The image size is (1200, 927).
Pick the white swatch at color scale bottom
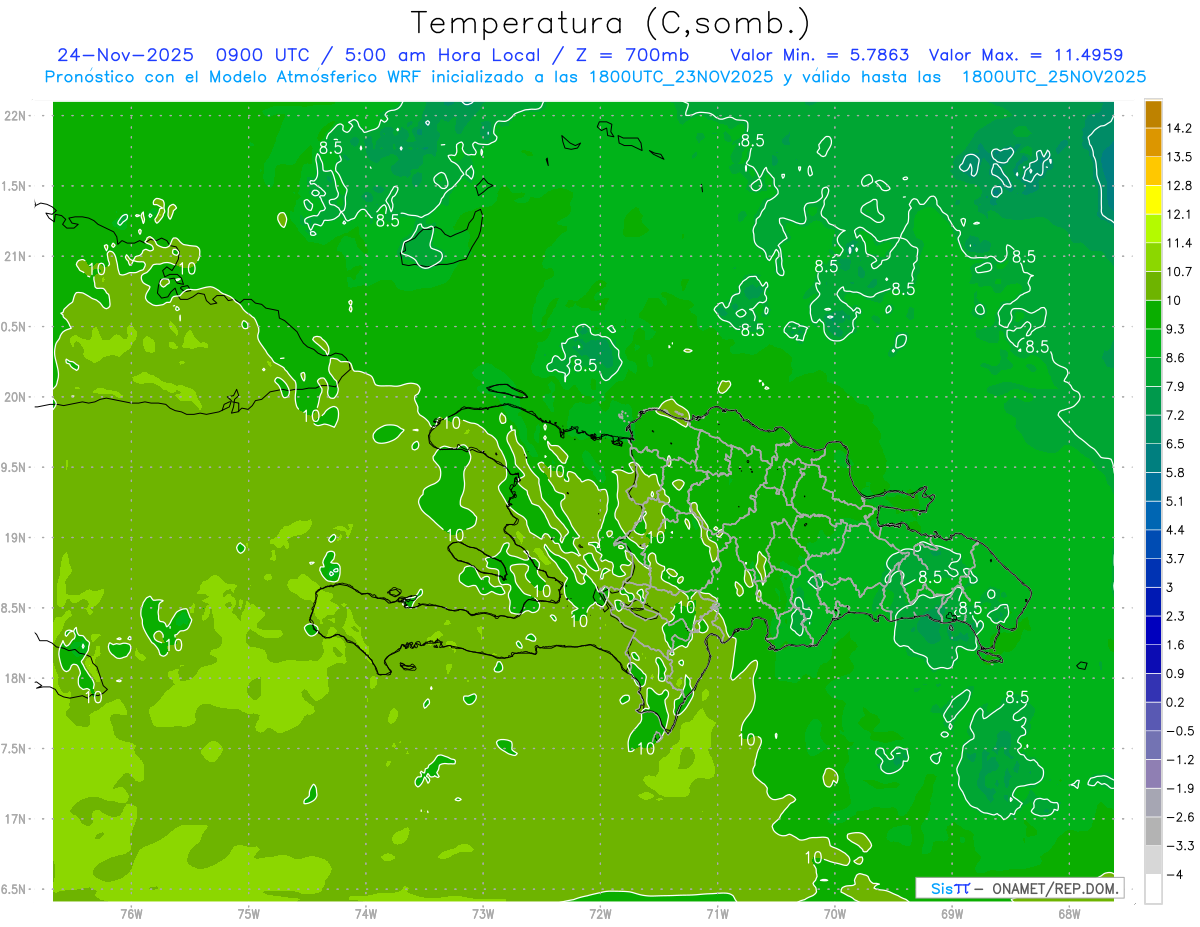1153,889
